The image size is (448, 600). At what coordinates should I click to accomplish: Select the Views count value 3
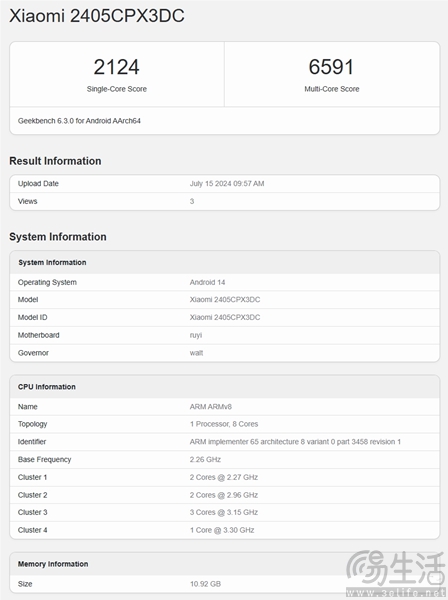coord(192,201)
